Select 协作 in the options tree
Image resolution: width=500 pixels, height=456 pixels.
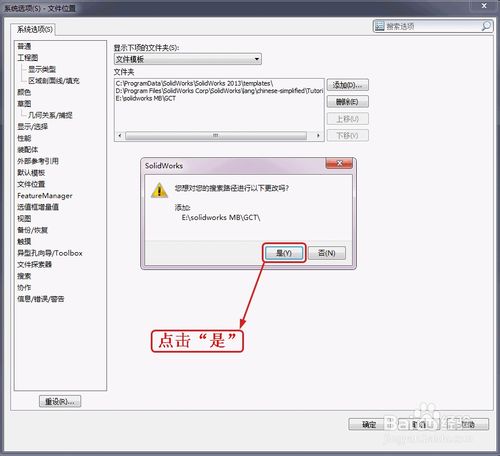click(24, 287)
